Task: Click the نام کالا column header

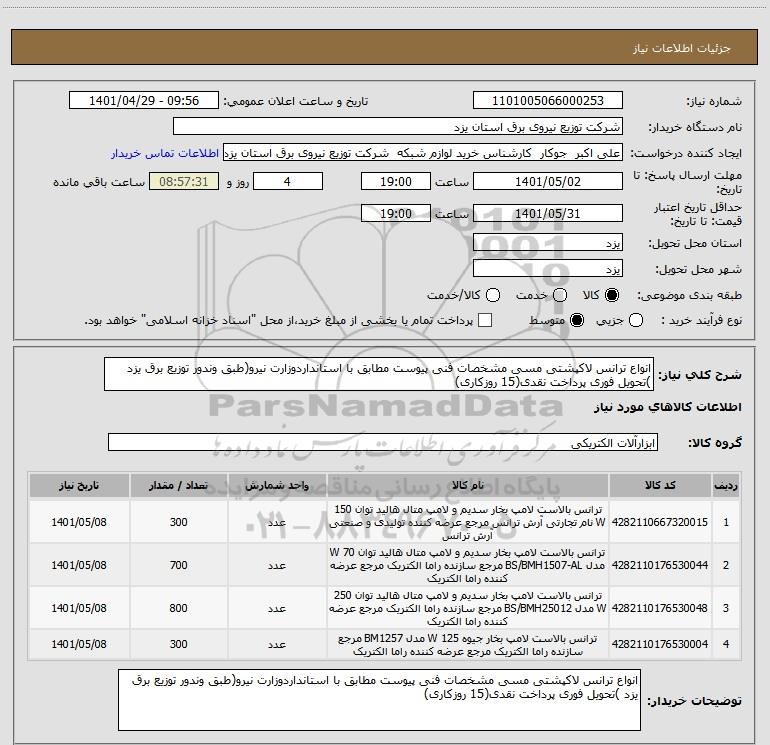Action: pos(468,485)
